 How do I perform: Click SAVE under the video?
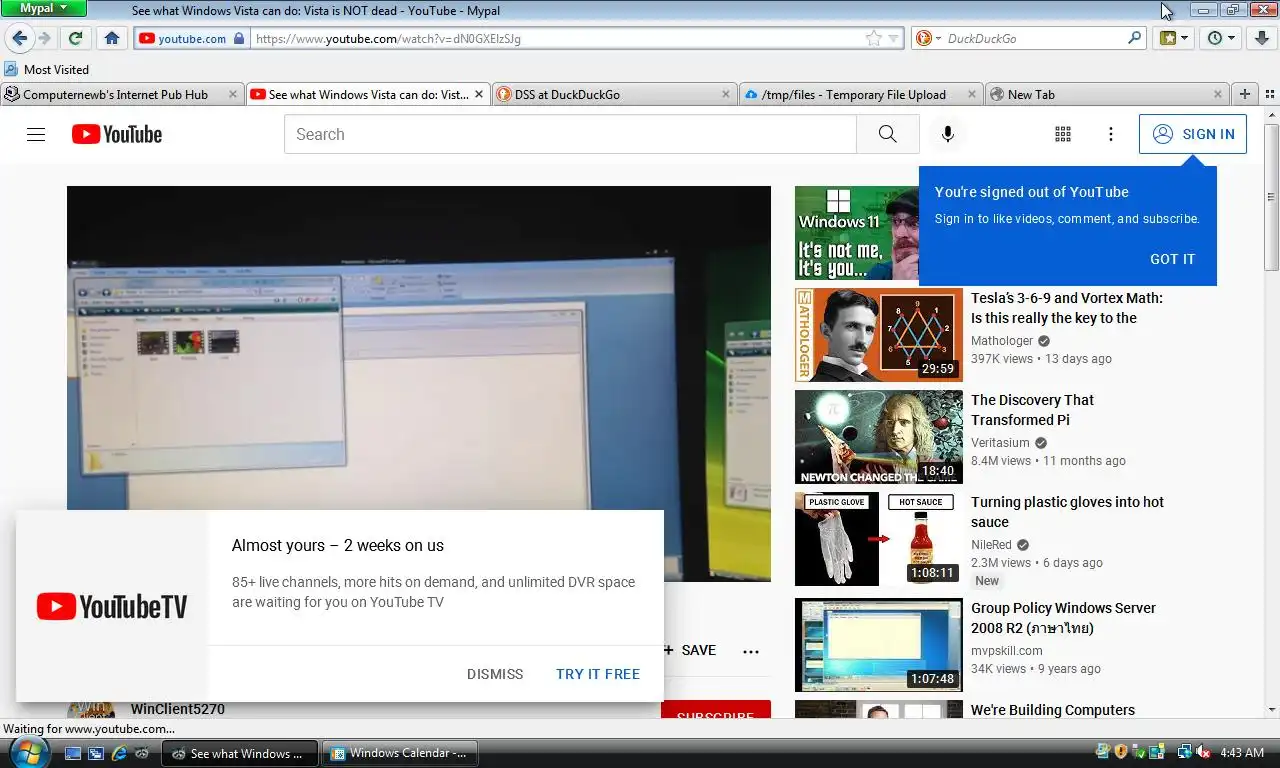[x=690, y=650]
